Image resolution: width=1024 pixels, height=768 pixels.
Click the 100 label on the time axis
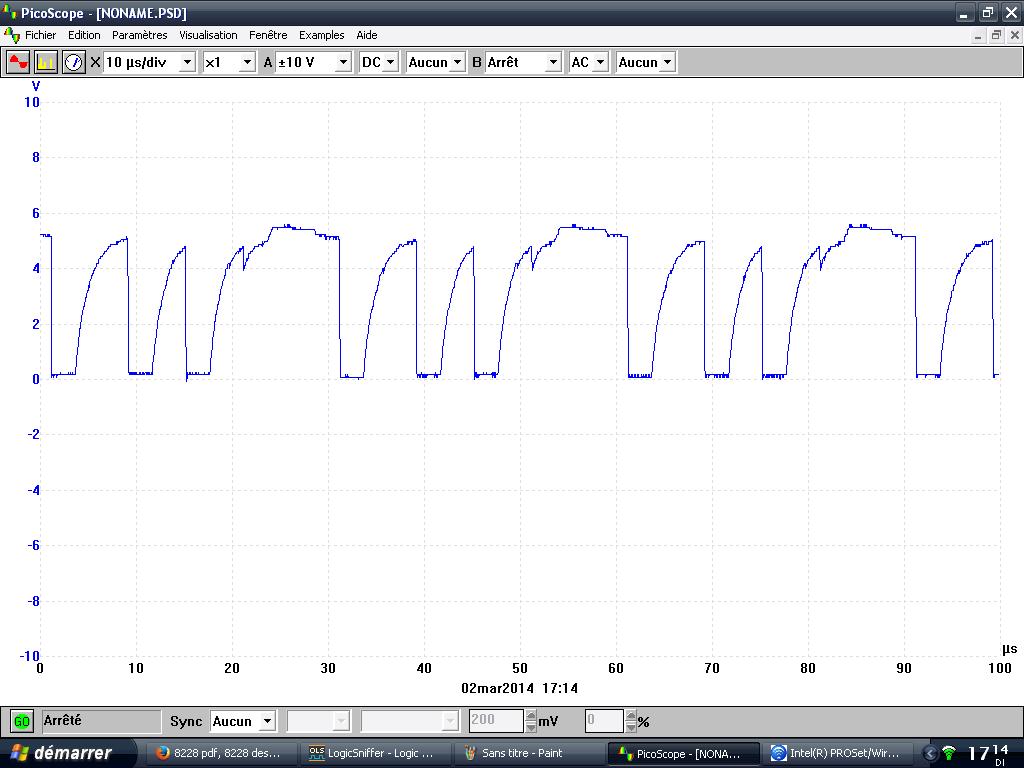(999, 668)
